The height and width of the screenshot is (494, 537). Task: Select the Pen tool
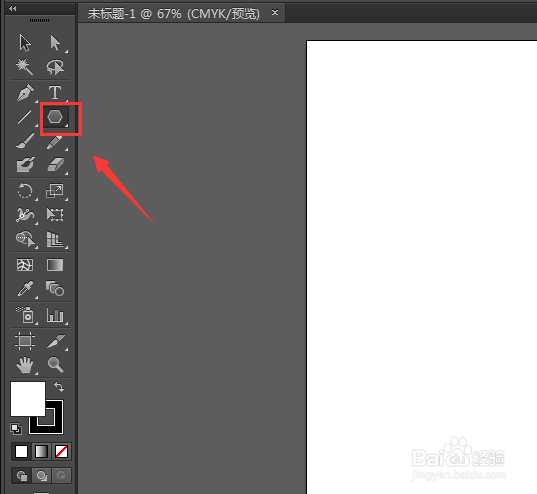[25, 92]
